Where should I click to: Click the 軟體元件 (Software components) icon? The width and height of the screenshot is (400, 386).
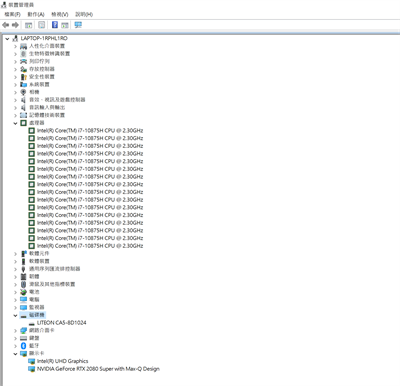[x=23, y=254]
